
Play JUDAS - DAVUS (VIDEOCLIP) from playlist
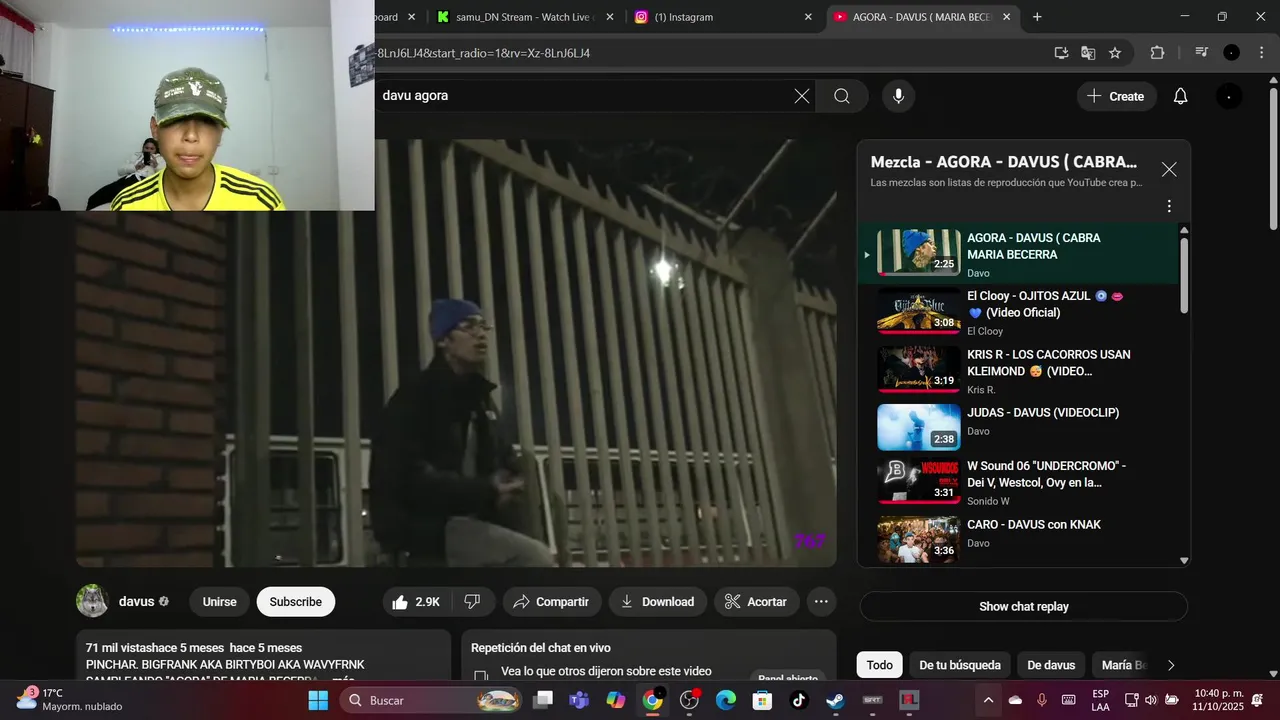[x=1018, y=427]
